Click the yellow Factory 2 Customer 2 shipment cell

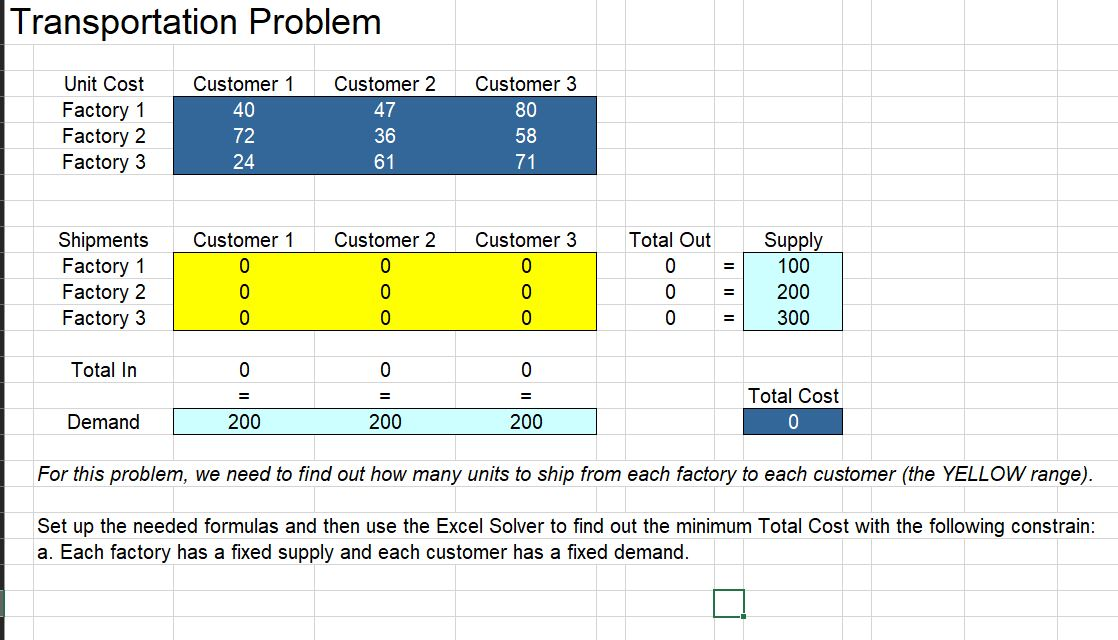(x=384, y=291)
